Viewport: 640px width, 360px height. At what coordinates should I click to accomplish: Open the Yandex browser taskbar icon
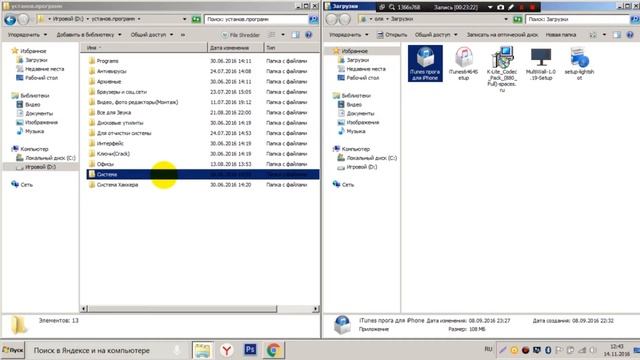click(227, 350)
